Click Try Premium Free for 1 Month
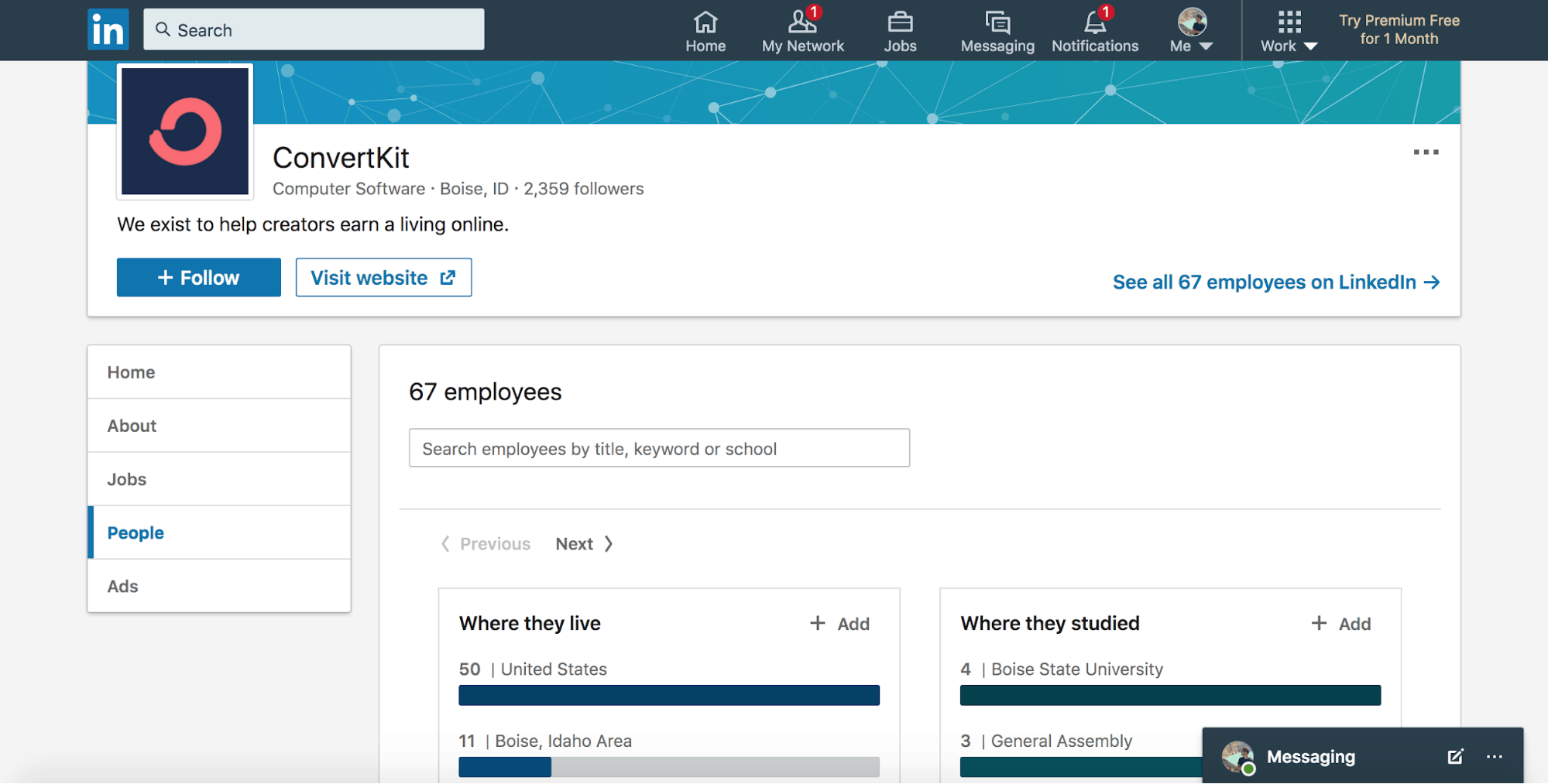The height and width of the screenshot is (784, 1548). coord(1399,29)
